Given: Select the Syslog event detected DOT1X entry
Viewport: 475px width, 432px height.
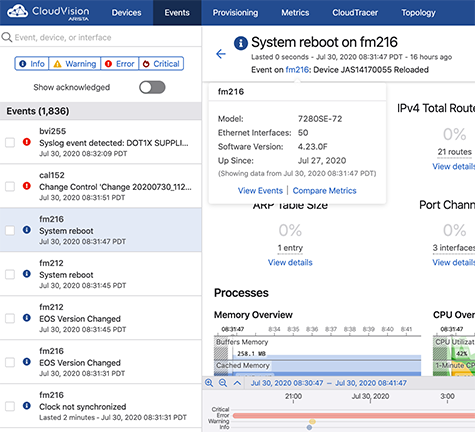Looking at the screenshot, I should coord(101,142).
